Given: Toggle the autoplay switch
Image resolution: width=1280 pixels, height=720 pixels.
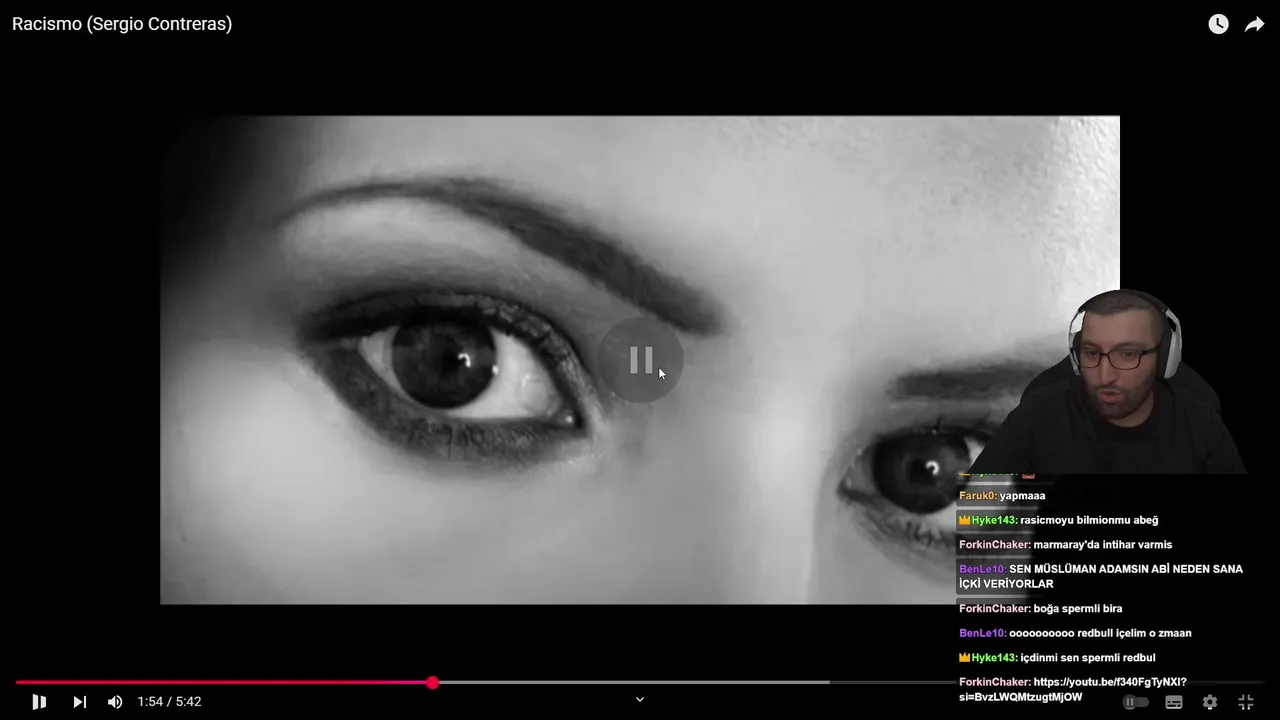Looking at the screenshot, I should 1135,702.
